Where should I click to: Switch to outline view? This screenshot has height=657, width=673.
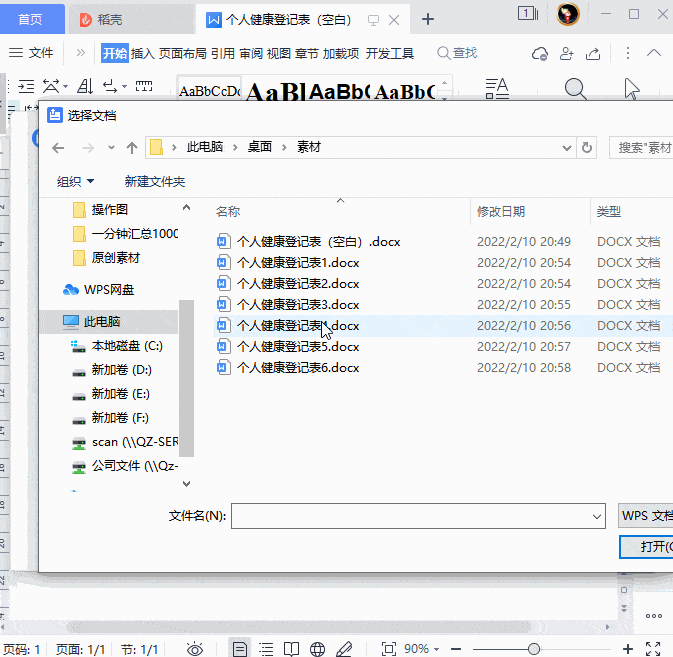(x=266, y=649)
